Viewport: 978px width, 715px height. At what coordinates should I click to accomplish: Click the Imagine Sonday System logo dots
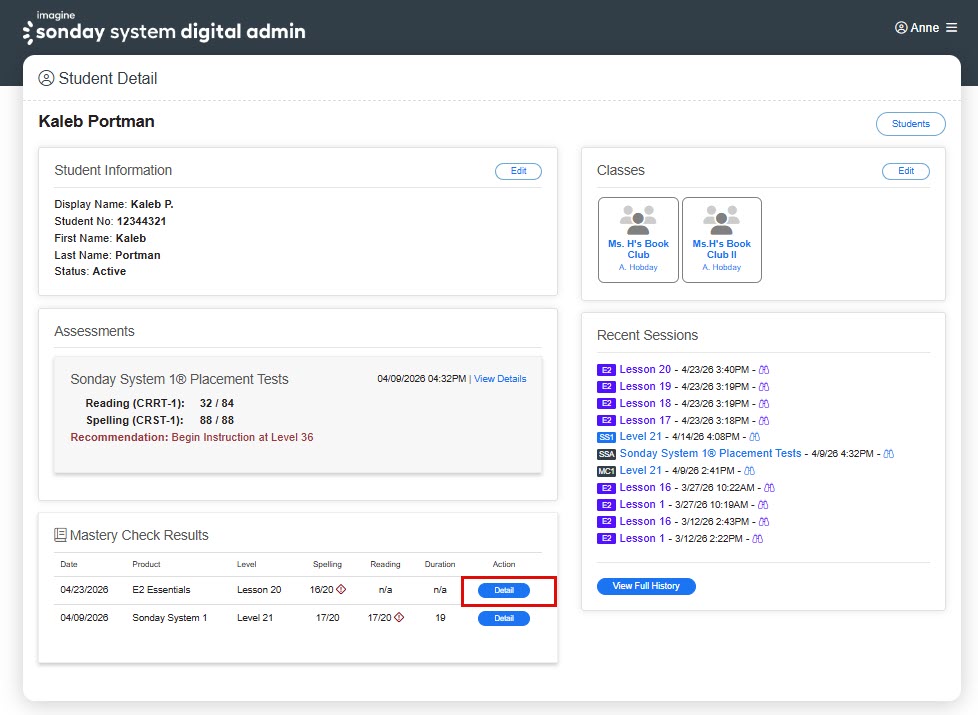pos(27,32)
